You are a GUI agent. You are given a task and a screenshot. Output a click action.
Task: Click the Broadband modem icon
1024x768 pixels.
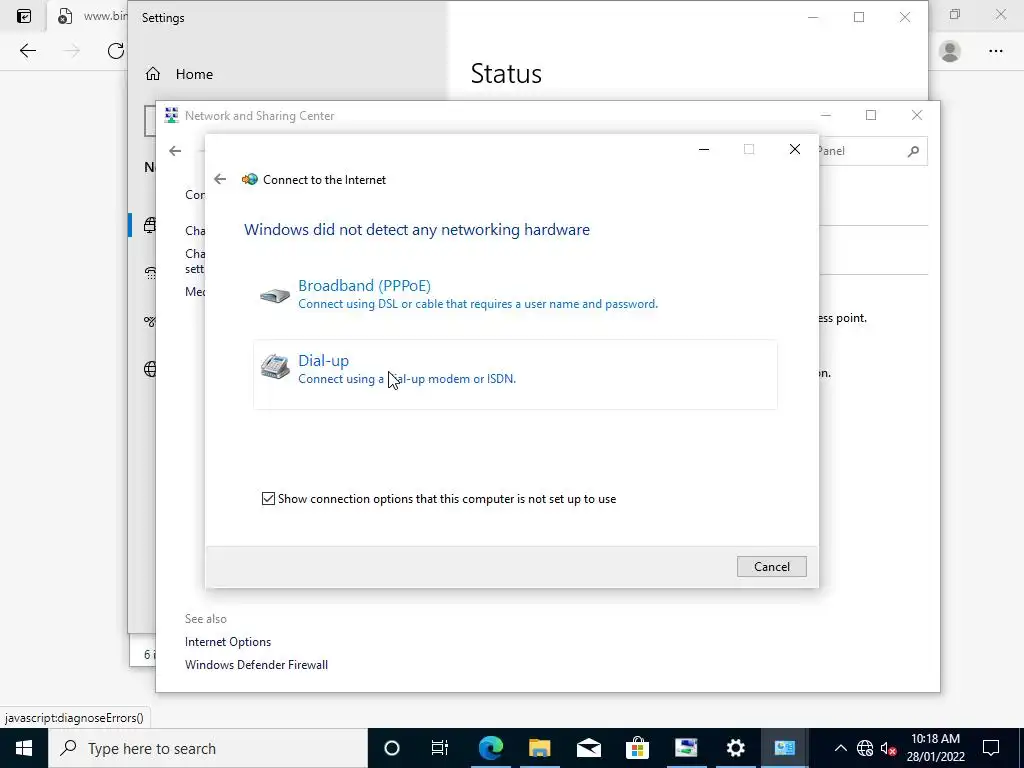click(x=275, y=296)
